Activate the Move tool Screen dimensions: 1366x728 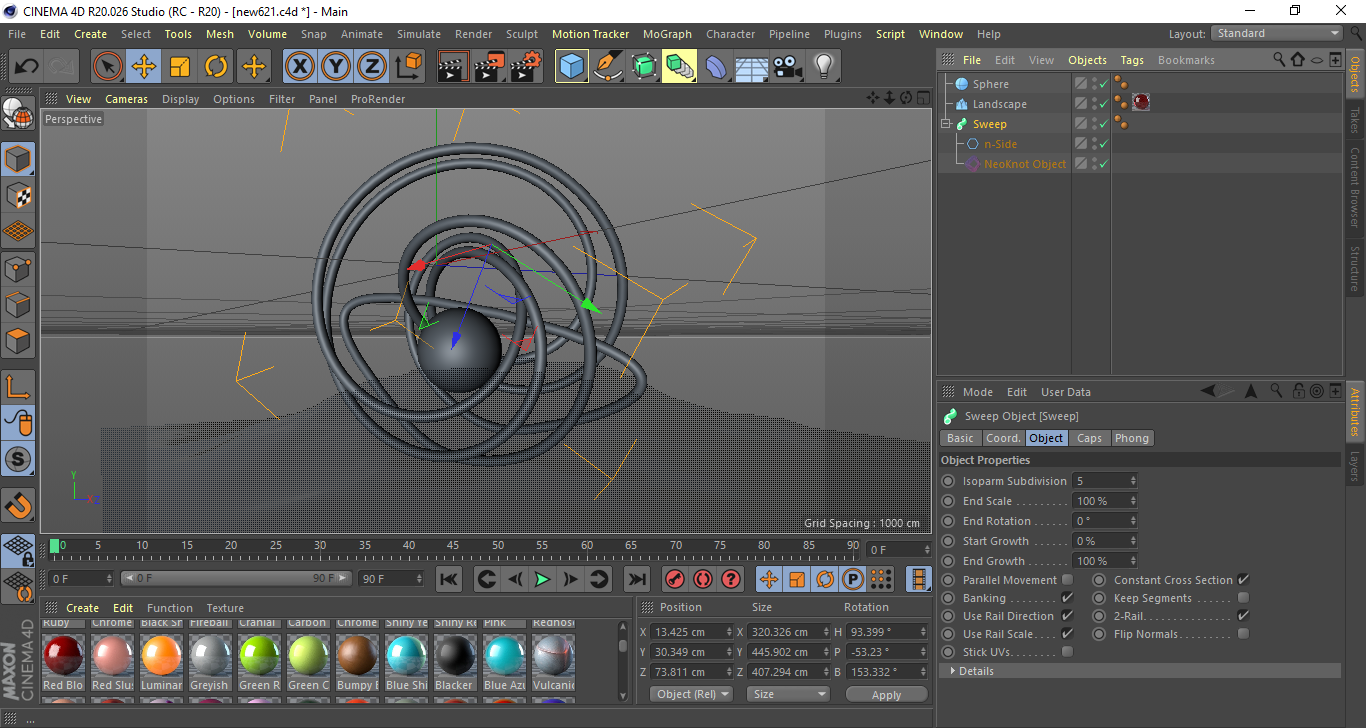pos(144,67)
